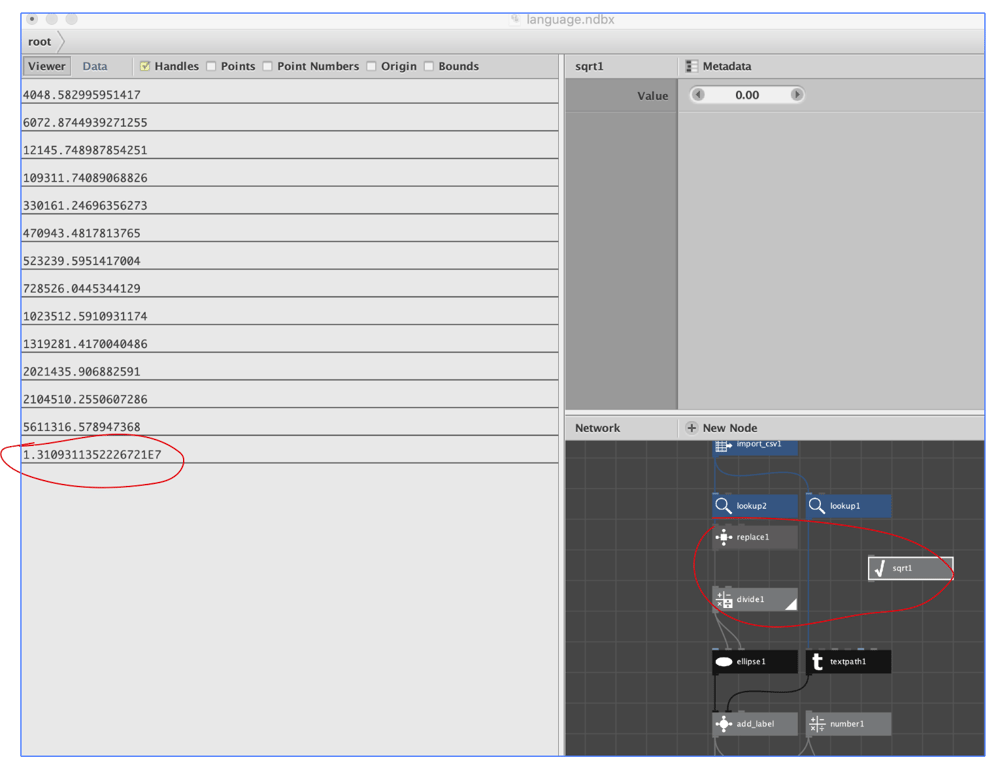Select the textpath1 node icon
The height and width of the screenshot is (768, 1000).
pos(818,662)
